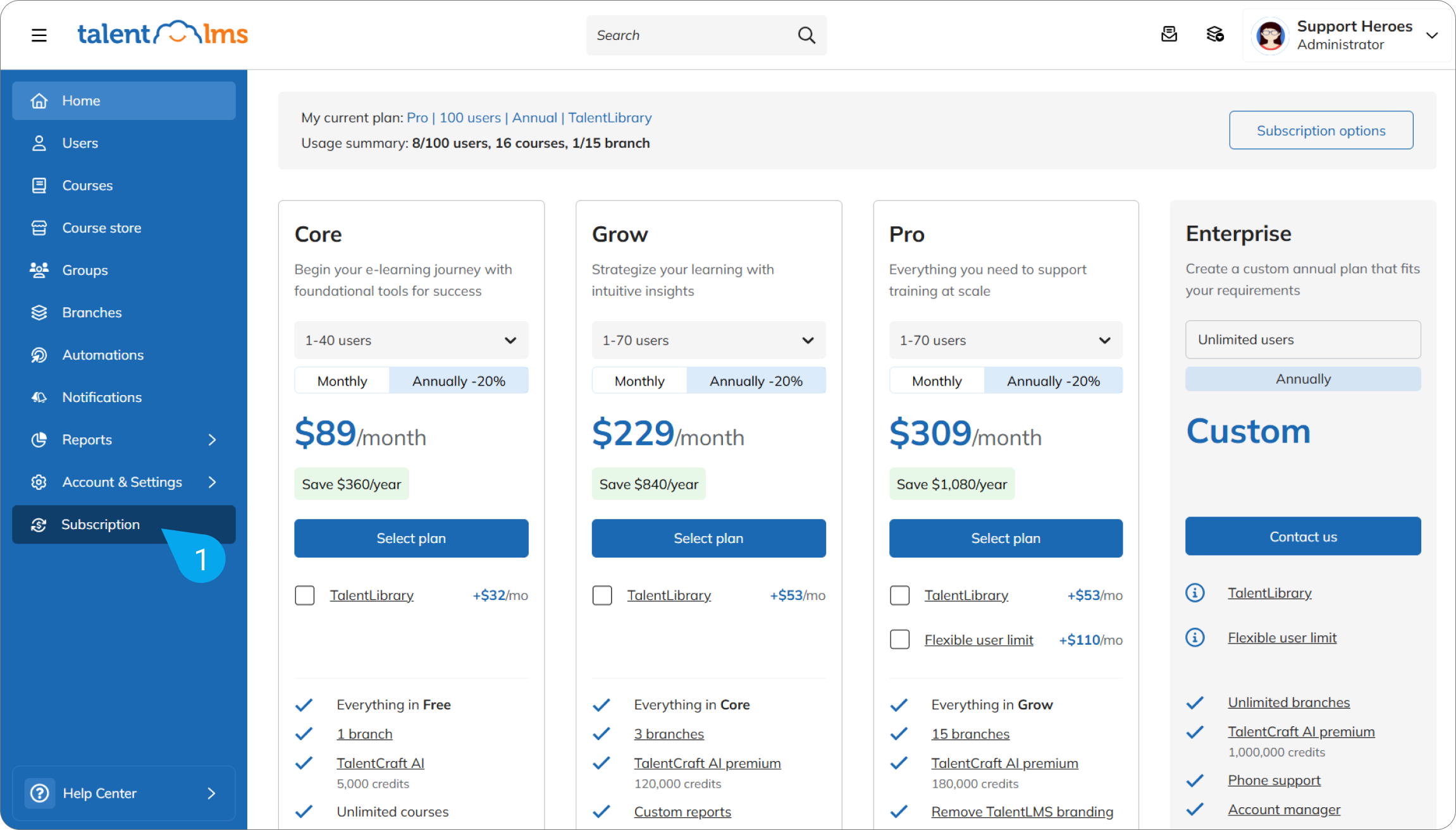Open Remove TalentLMS branding link
1456x830 pixels.
tap(1022, 812)
